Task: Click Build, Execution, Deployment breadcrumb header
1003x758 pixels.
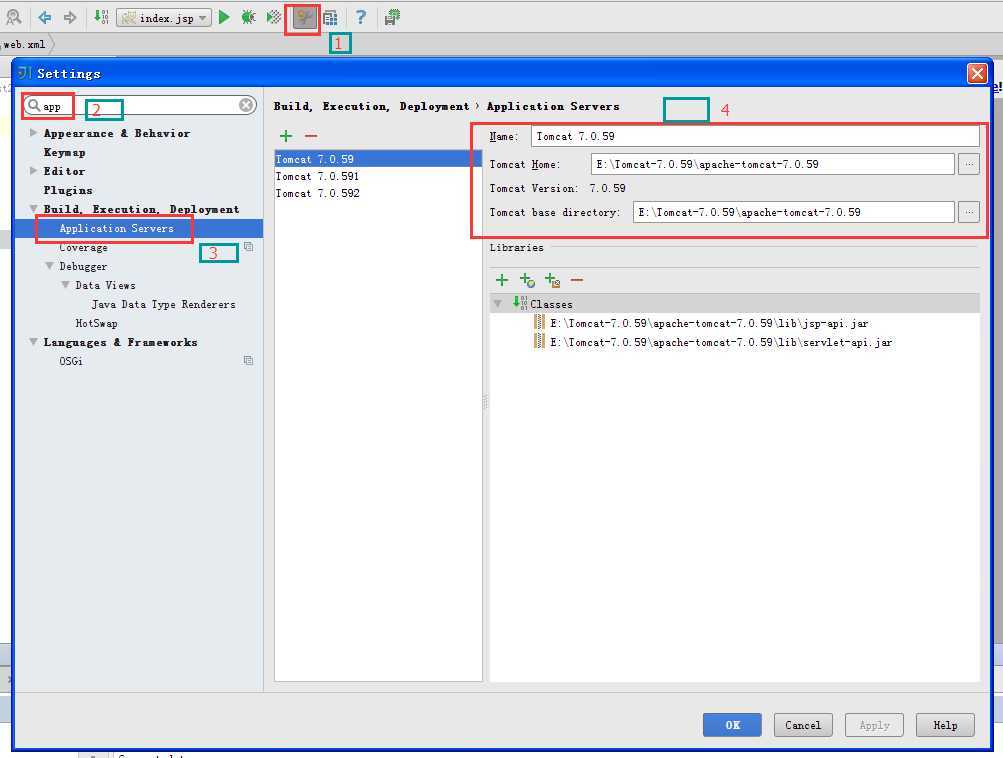Action: tap(371, 106)
